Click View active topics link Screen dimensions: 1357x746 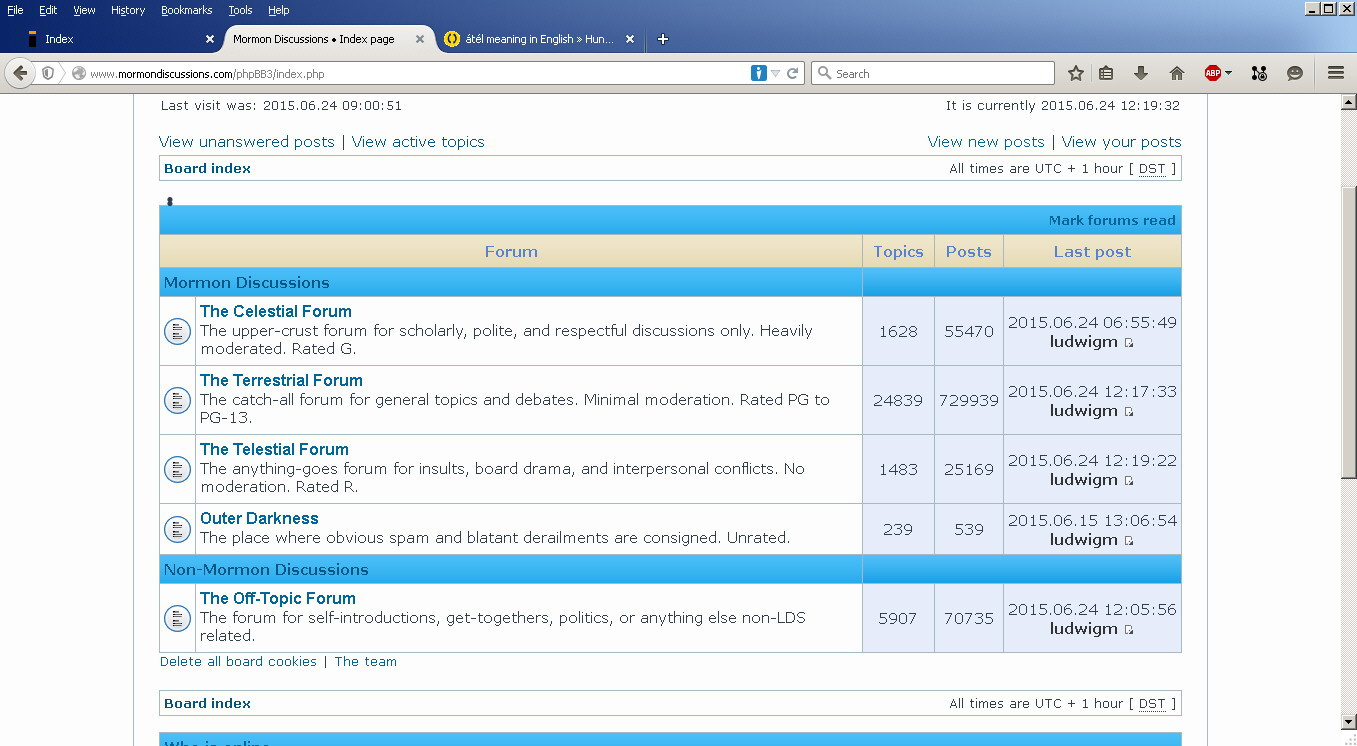coord(418,142)
